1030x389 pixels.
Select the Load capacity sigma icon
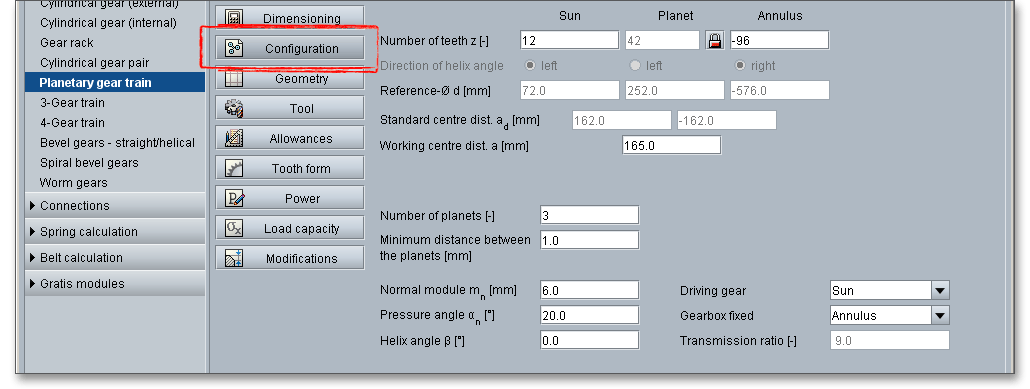(235, 229)
